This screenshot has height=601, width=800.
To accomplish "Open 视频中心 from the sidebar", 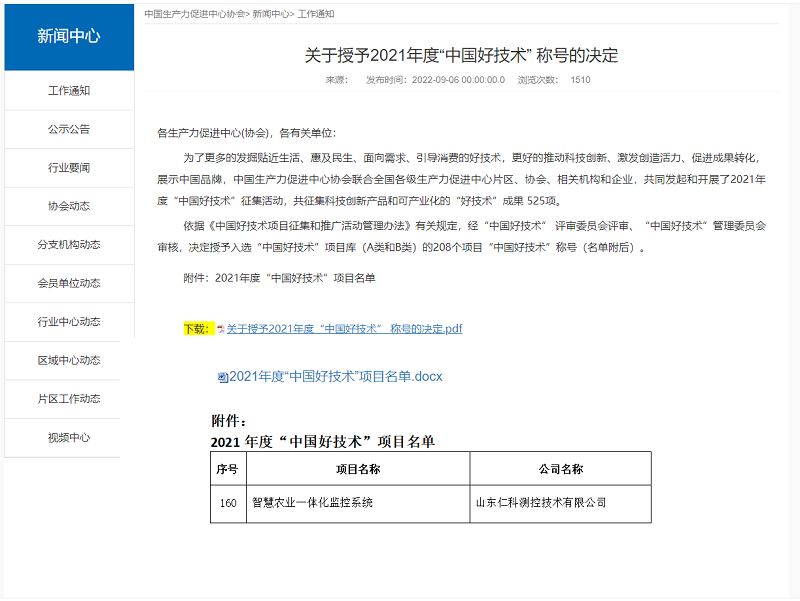I will 69,437.
